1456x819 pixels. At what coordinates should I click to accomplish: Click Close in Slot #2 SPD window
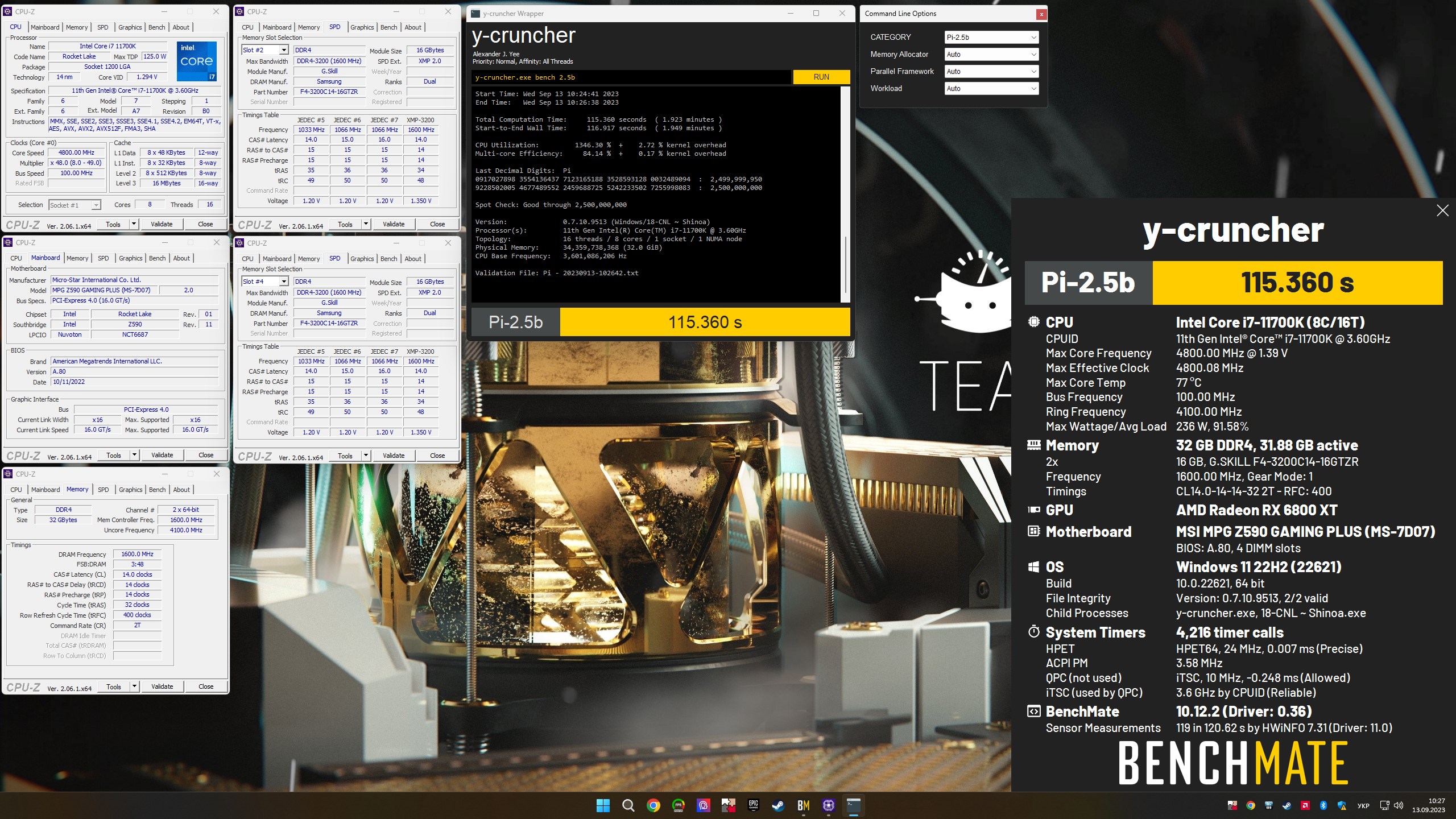click(x=437, y=224)
